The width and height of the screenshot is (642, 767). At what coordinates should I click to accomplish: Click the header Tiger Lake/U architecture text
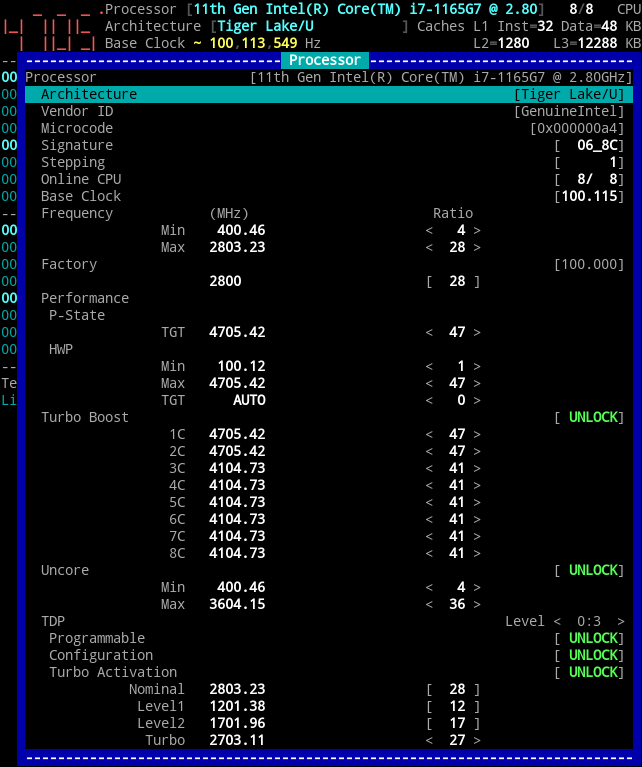click(266, 26)
